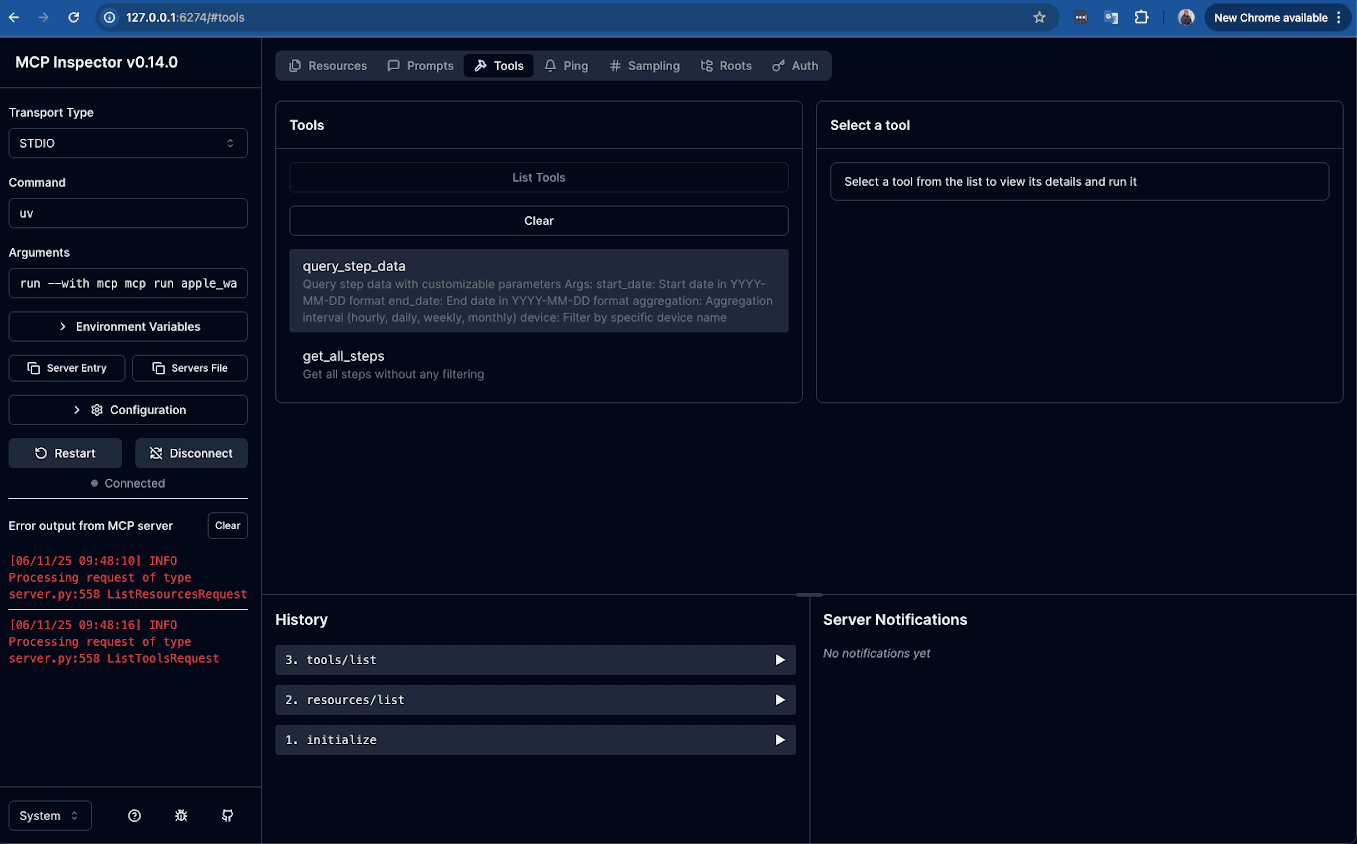Click the Chrome profile avatar
The image size is (1357, 844).
tap(1186, 17)
